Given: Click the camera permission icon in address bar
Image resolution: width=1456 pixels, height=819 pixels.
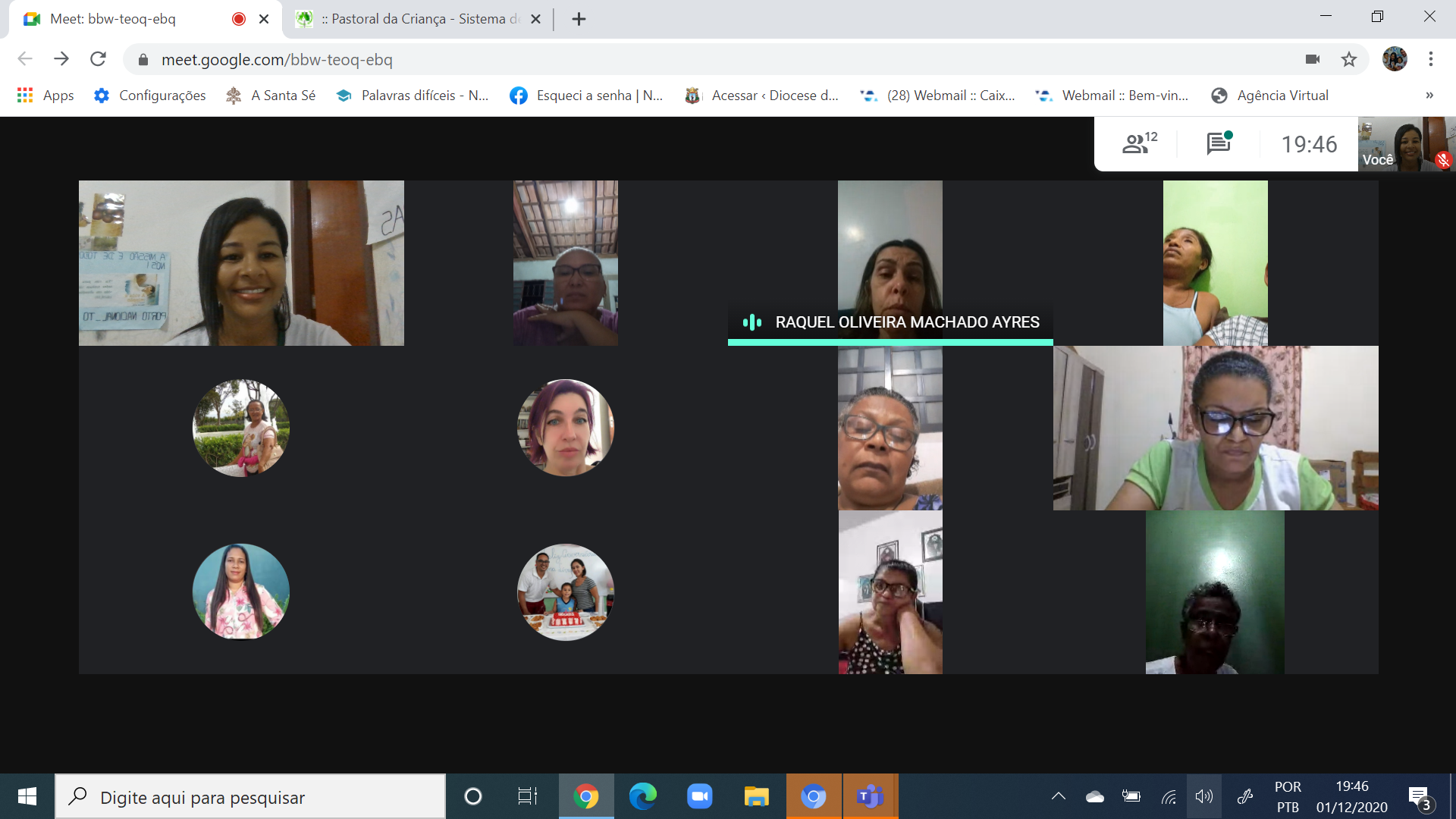Looking at the screenshot, I should (1313, 59).
